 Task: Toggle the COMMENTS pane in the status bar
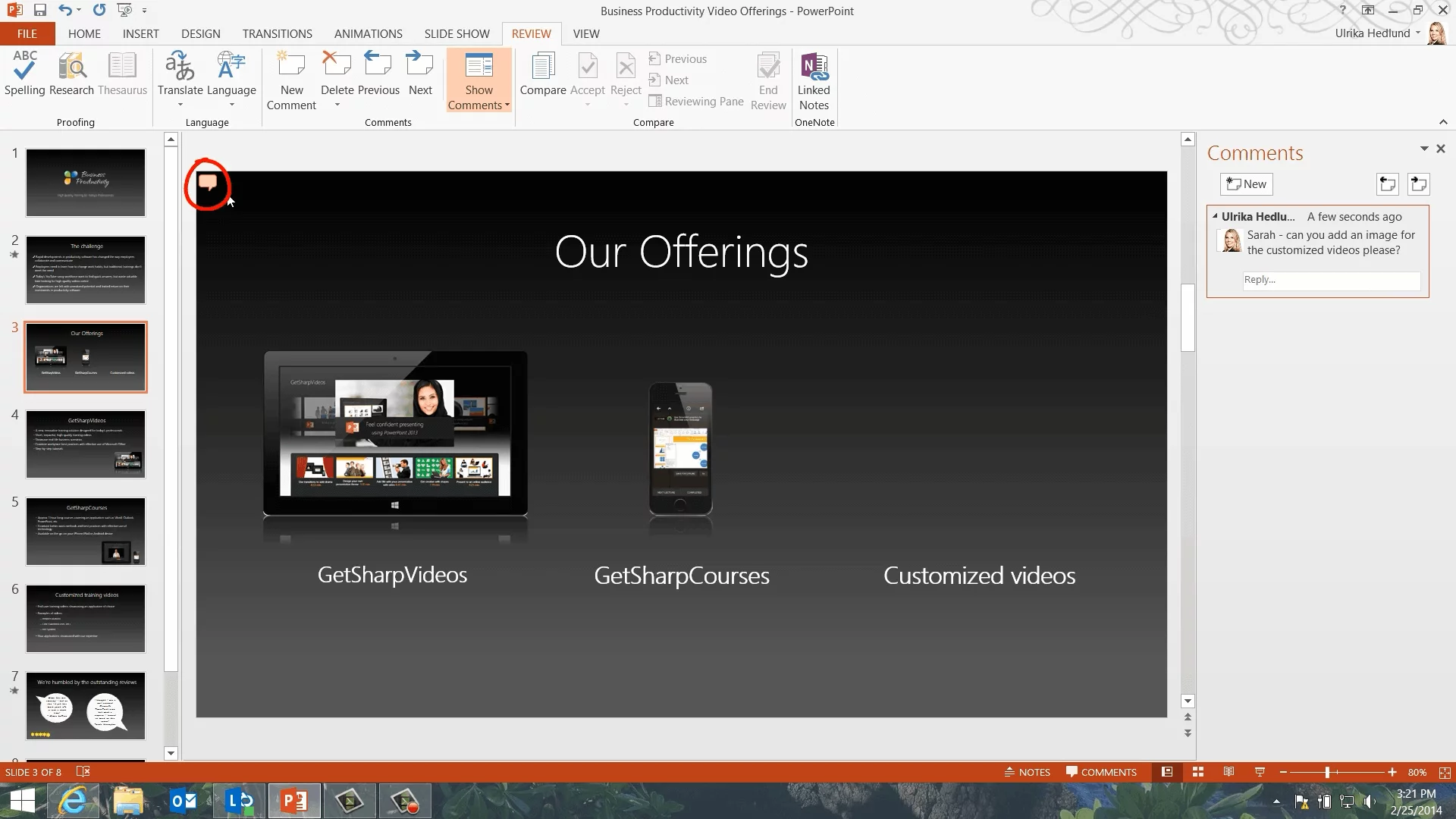click(x=1101, y=772)
